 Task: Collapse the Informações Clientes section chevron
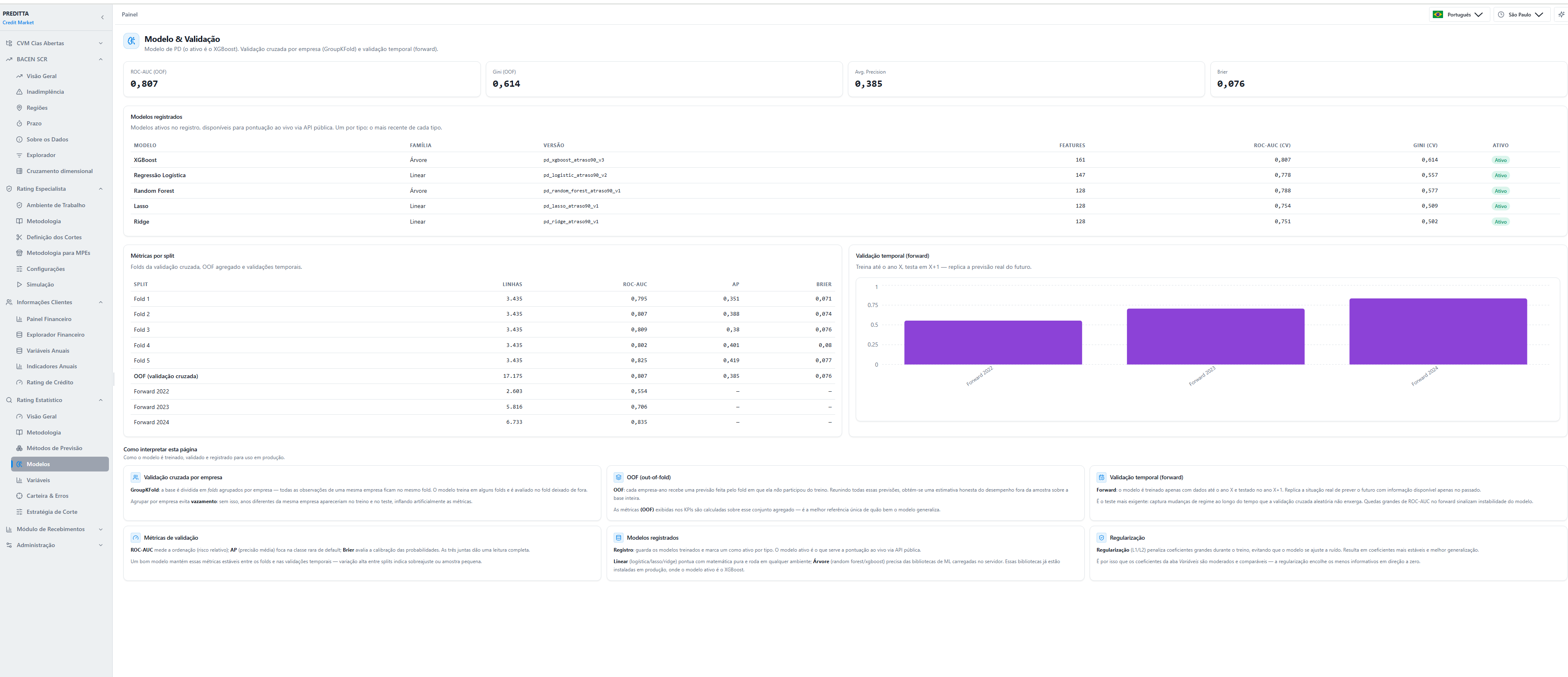point(100,303)
